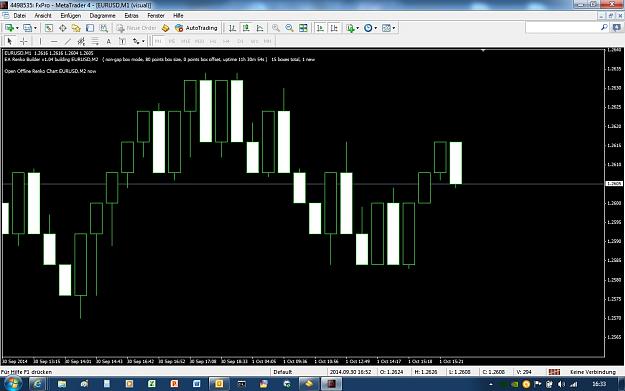Click 'Open Offline Renko Chart EURUSD,M2 now' label

(50, 71)
